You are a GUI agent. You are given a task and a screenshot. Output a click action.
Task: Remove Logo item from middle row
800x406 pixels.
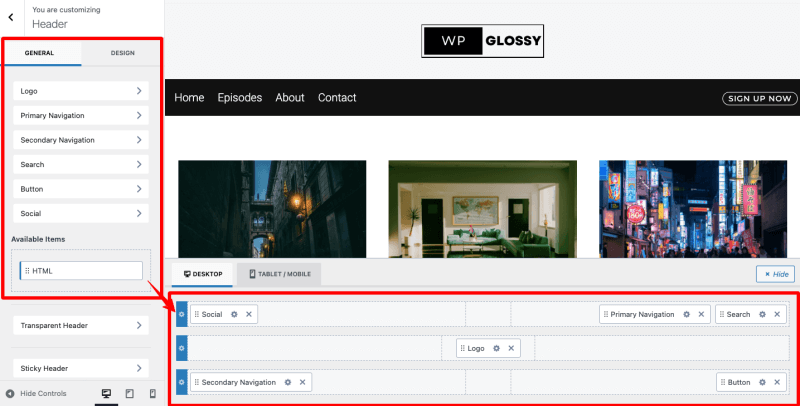tap(511, 348)
